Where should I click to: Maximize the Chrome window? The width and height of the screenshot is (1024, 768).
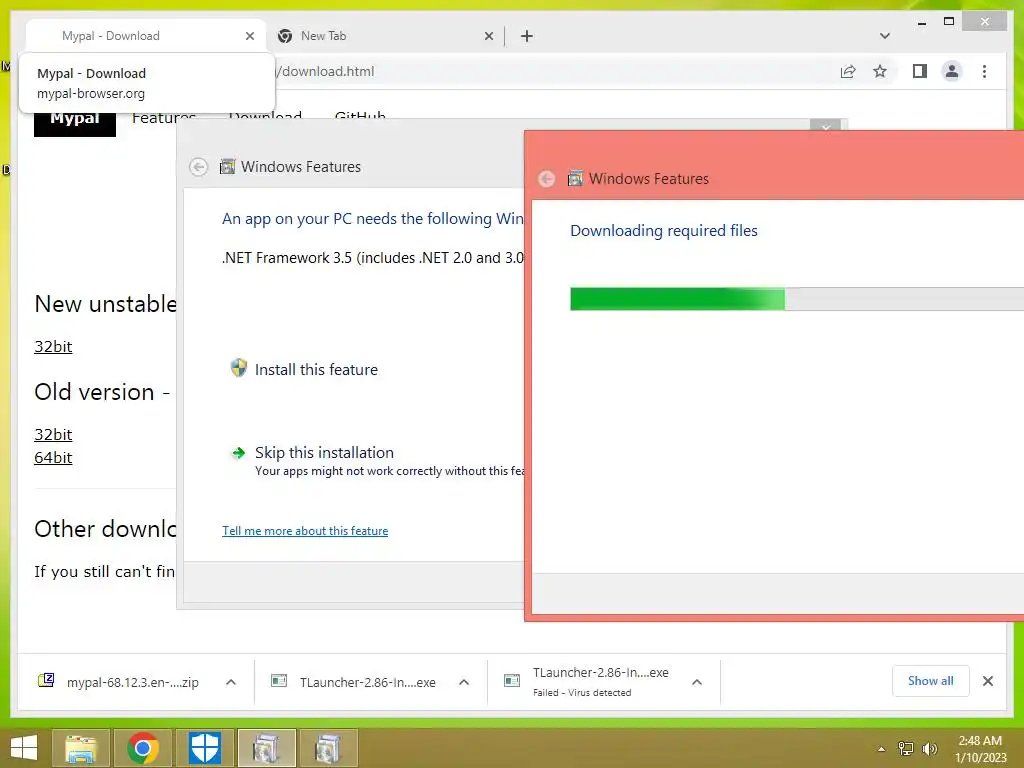click(949, 22)
